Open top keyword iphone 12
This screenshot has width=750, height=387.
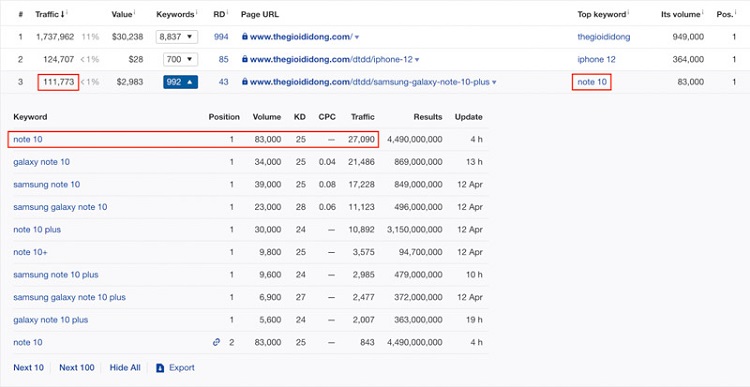[596, 59]
